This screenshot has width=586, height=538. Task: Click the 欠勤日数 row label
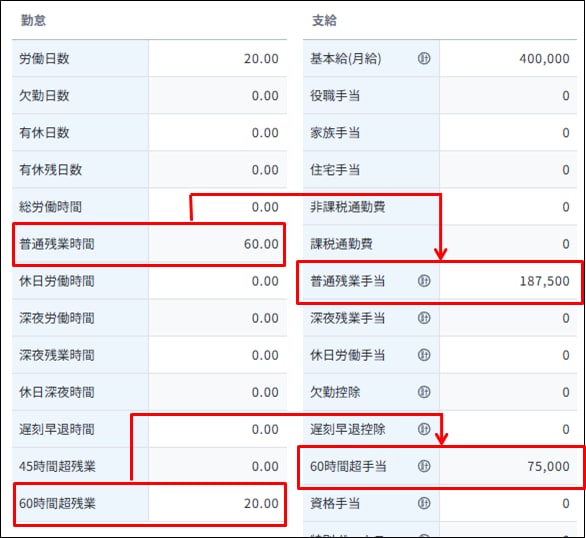44,96
